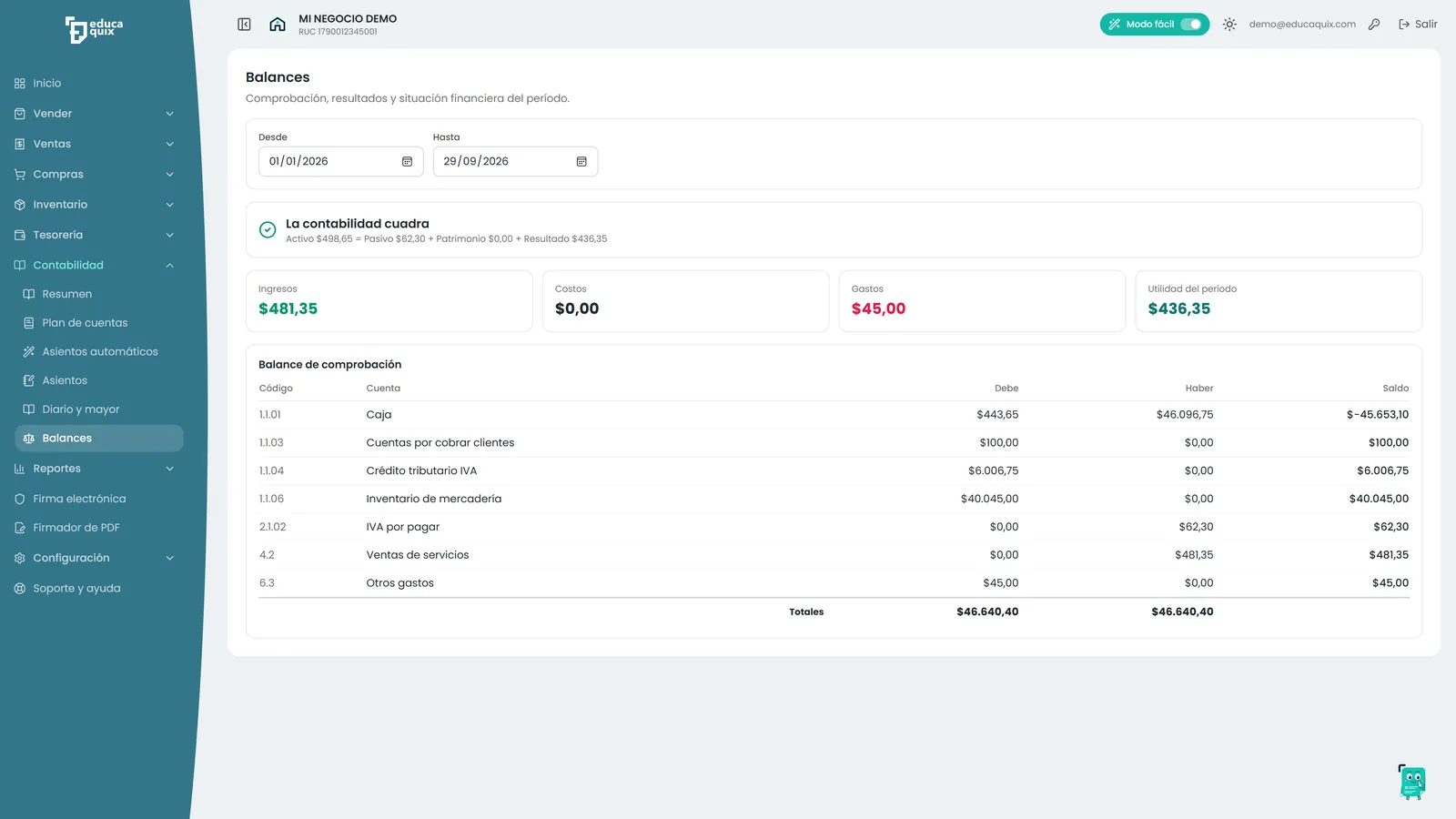Expand the Inventario menu chevron

(x=169, y=205)
